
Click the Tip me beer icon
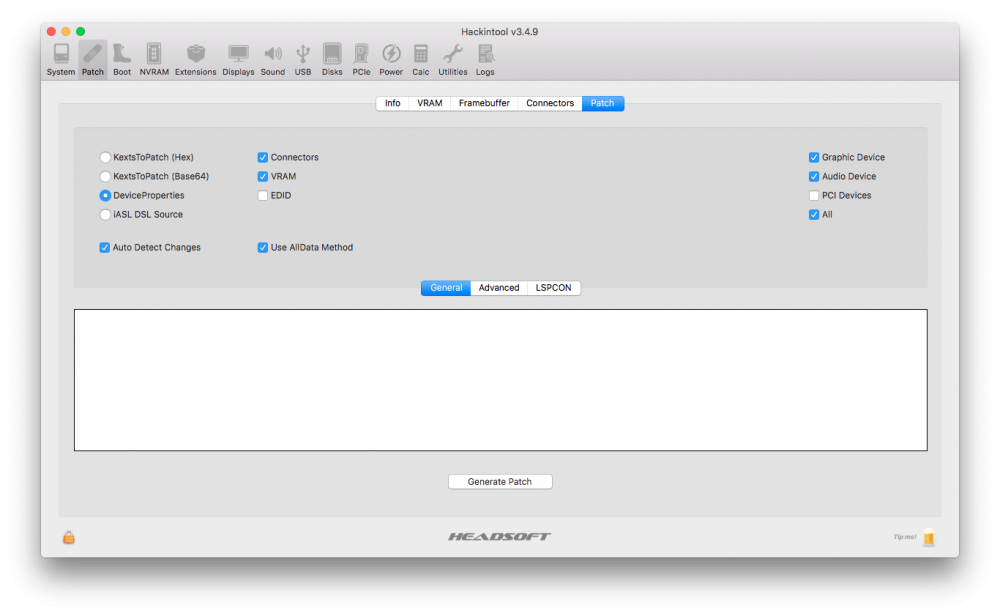(929, 538)
